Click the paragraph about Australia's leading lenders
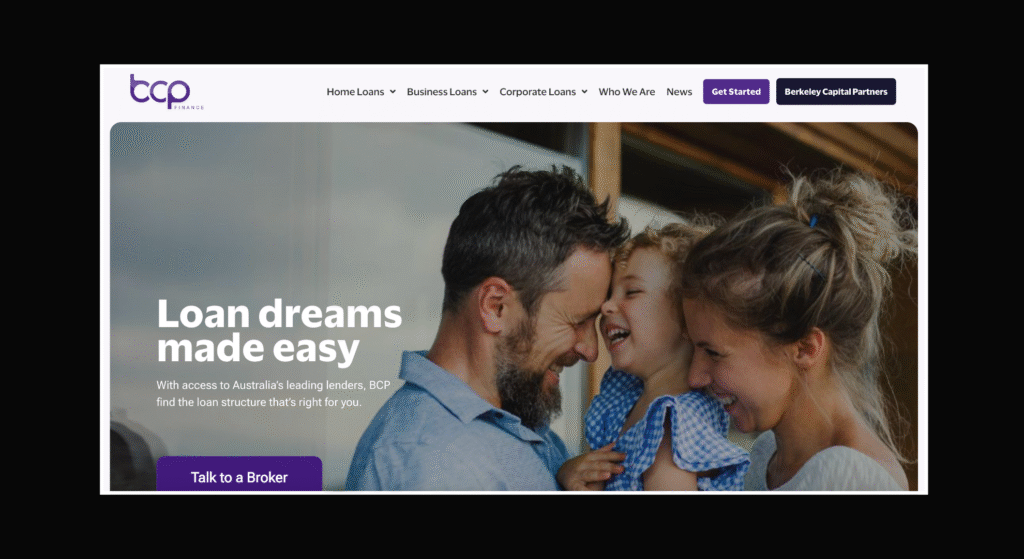The height and width of the screenshot is (559, 1024). click(273, 394)
